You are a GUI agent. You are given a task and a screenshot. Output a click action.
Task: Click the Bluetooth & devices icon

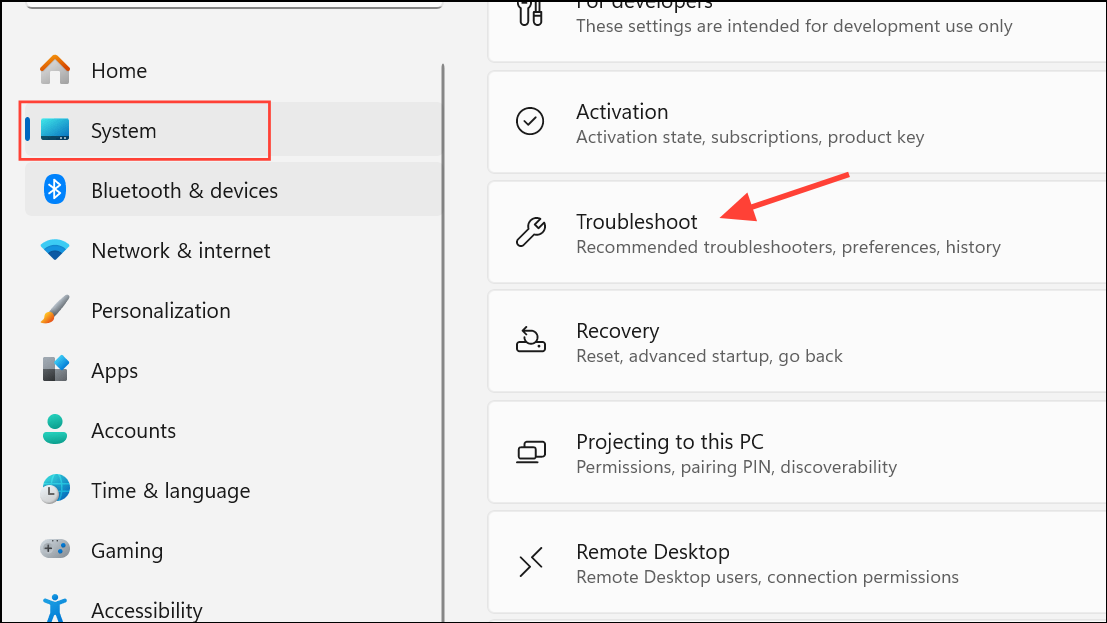click(x=54, y=190)
